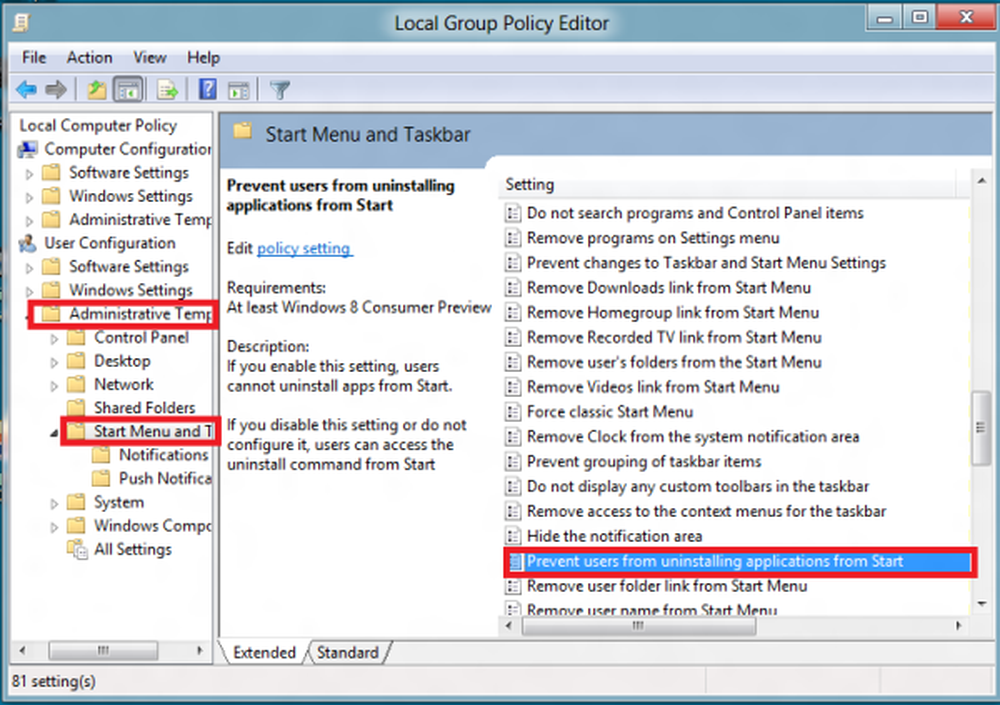Select 'Remove Downloads link from Start Menu'

pos(669,288)
